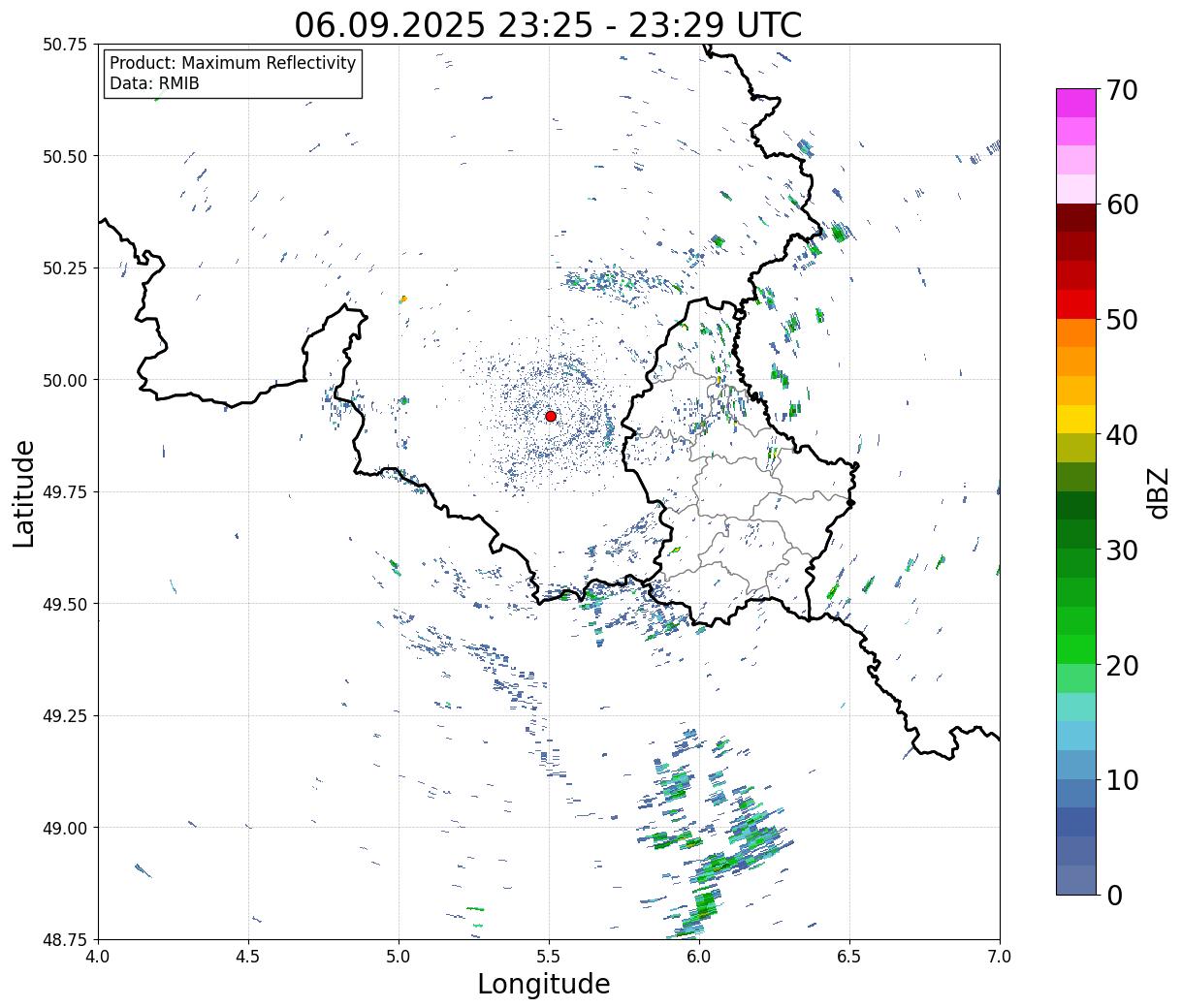Click longitude tick label 6.0
Image resolution: width=1182 pixels, height=1008 pixels.
[x=699, y=956]
